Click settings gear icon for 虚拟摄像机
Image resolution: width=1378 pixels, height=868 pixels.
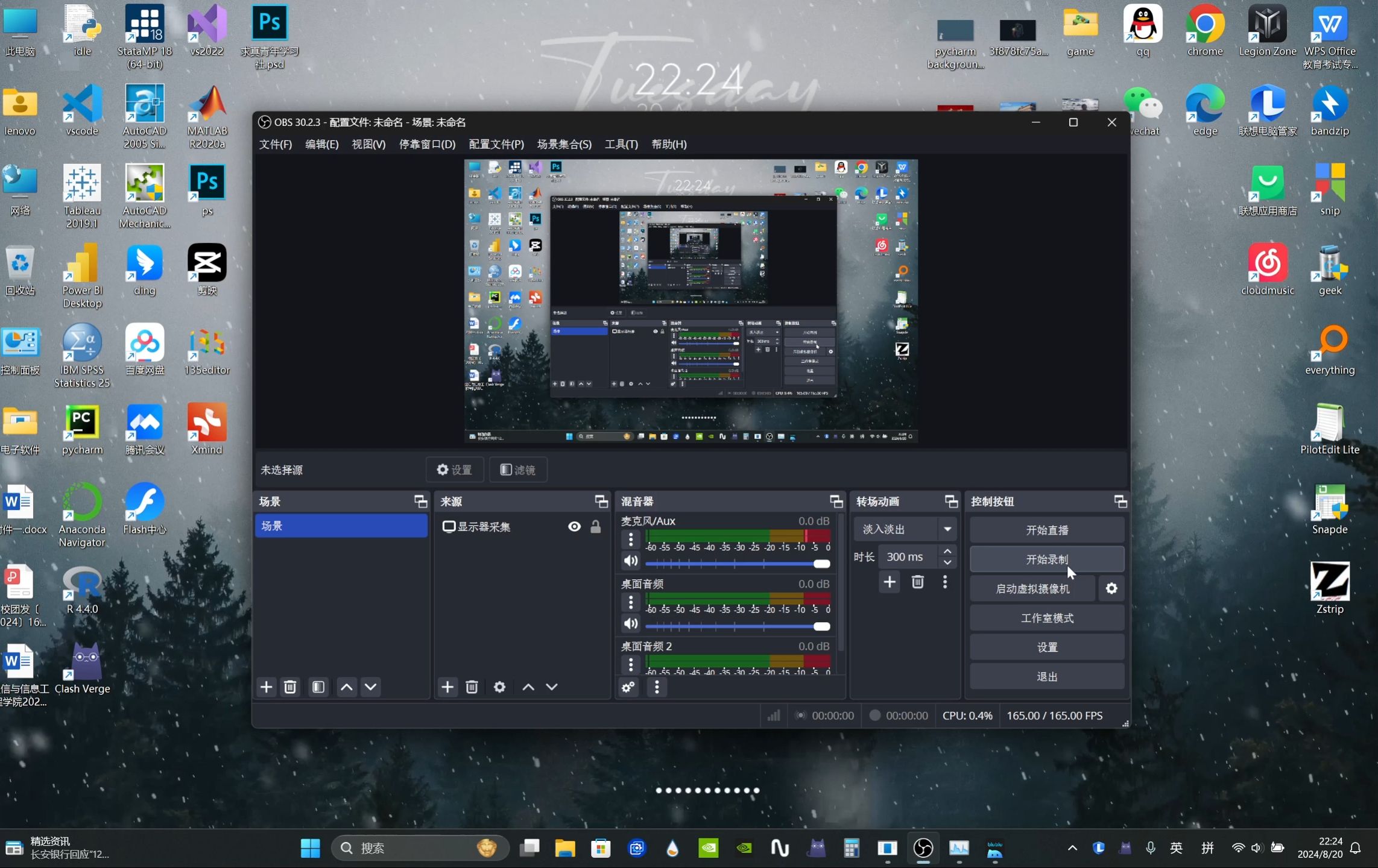pos(1111,588)
